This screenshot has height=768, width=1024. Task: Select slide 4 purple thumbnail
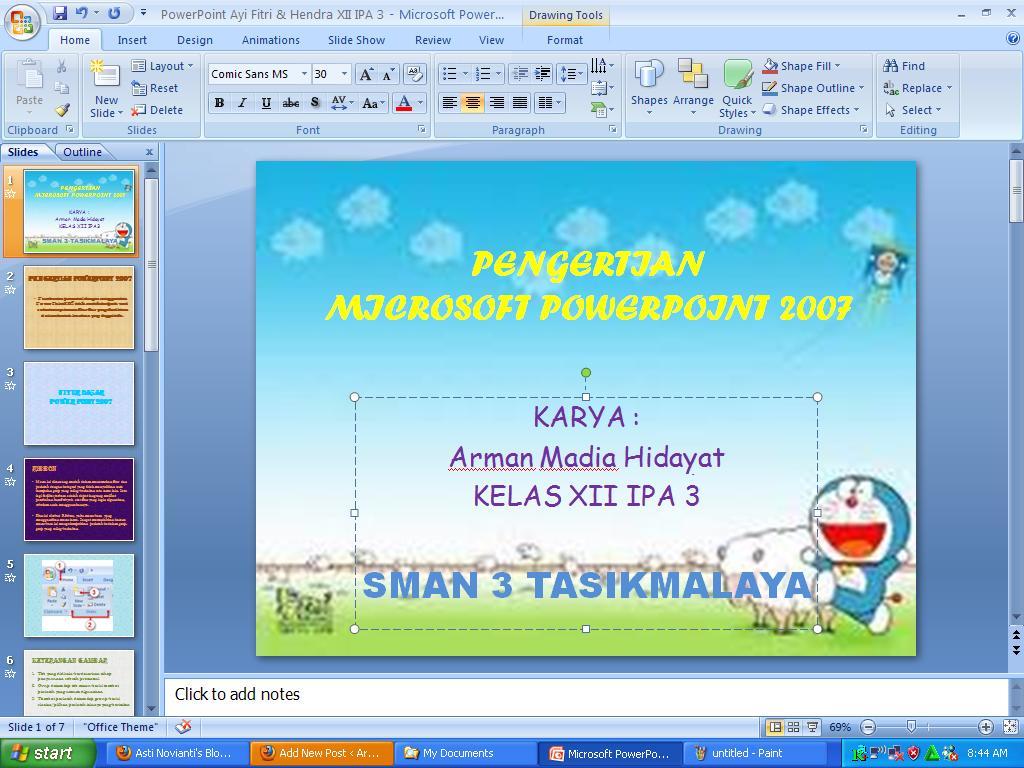click(x=79, y=500)
